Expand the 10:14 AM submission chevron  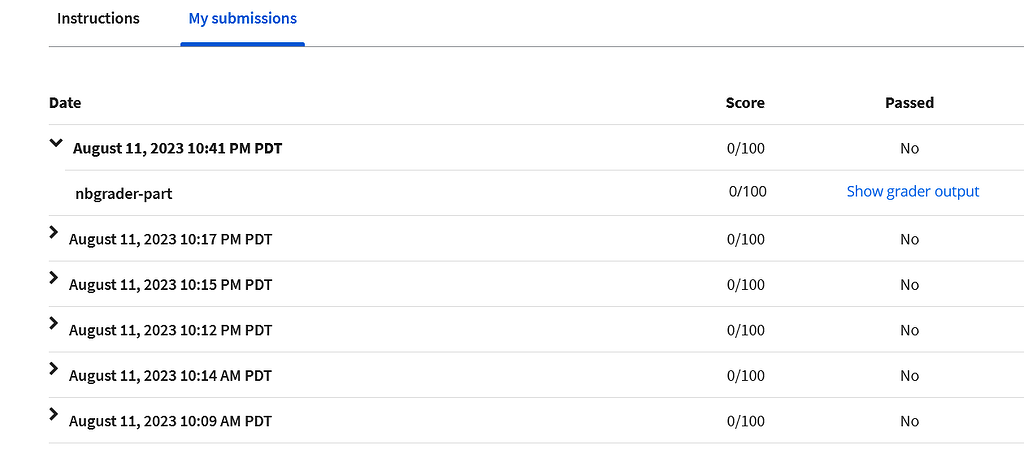point(54,369)
